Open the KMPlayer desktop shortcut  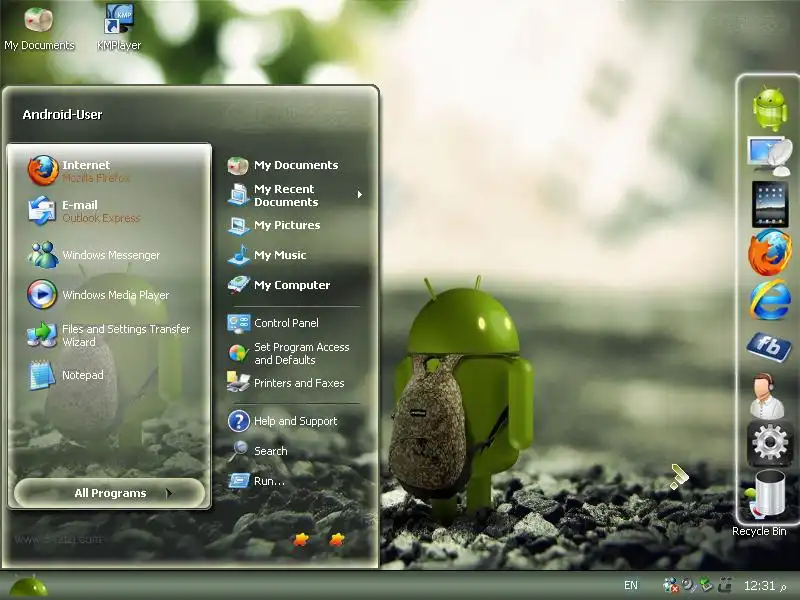119,28
